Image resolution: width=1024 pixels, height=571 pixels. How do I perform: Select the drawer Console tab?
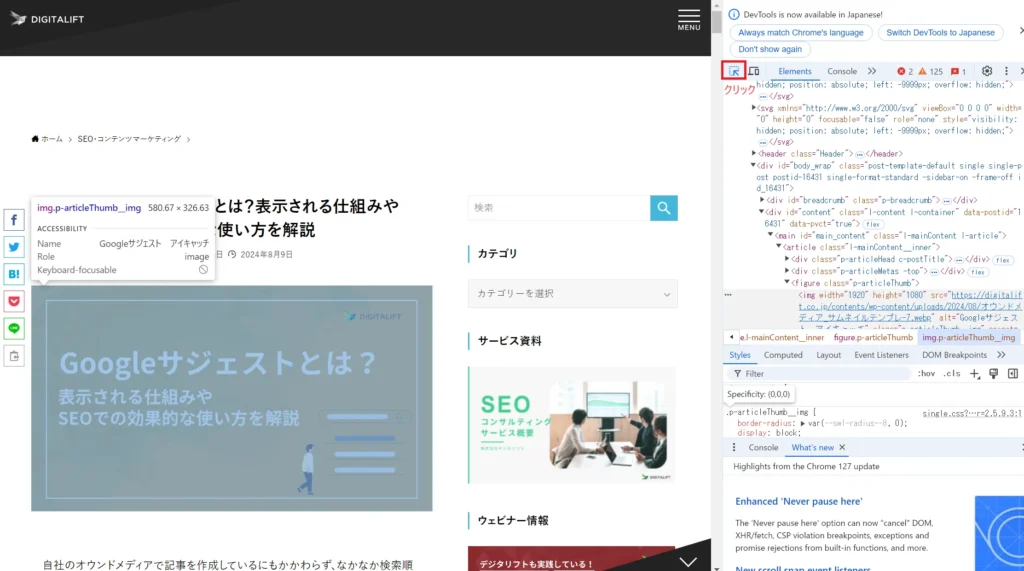(x=763, y=448)
